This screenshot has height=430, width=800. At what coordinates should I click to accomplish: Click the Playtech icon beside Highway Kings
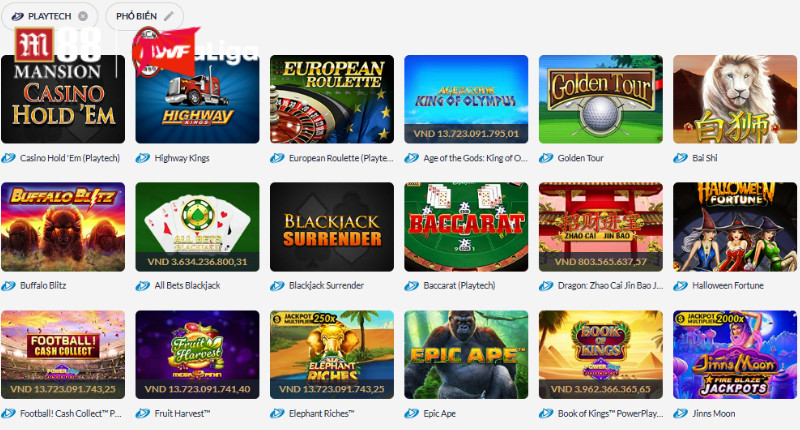[142, 158]
